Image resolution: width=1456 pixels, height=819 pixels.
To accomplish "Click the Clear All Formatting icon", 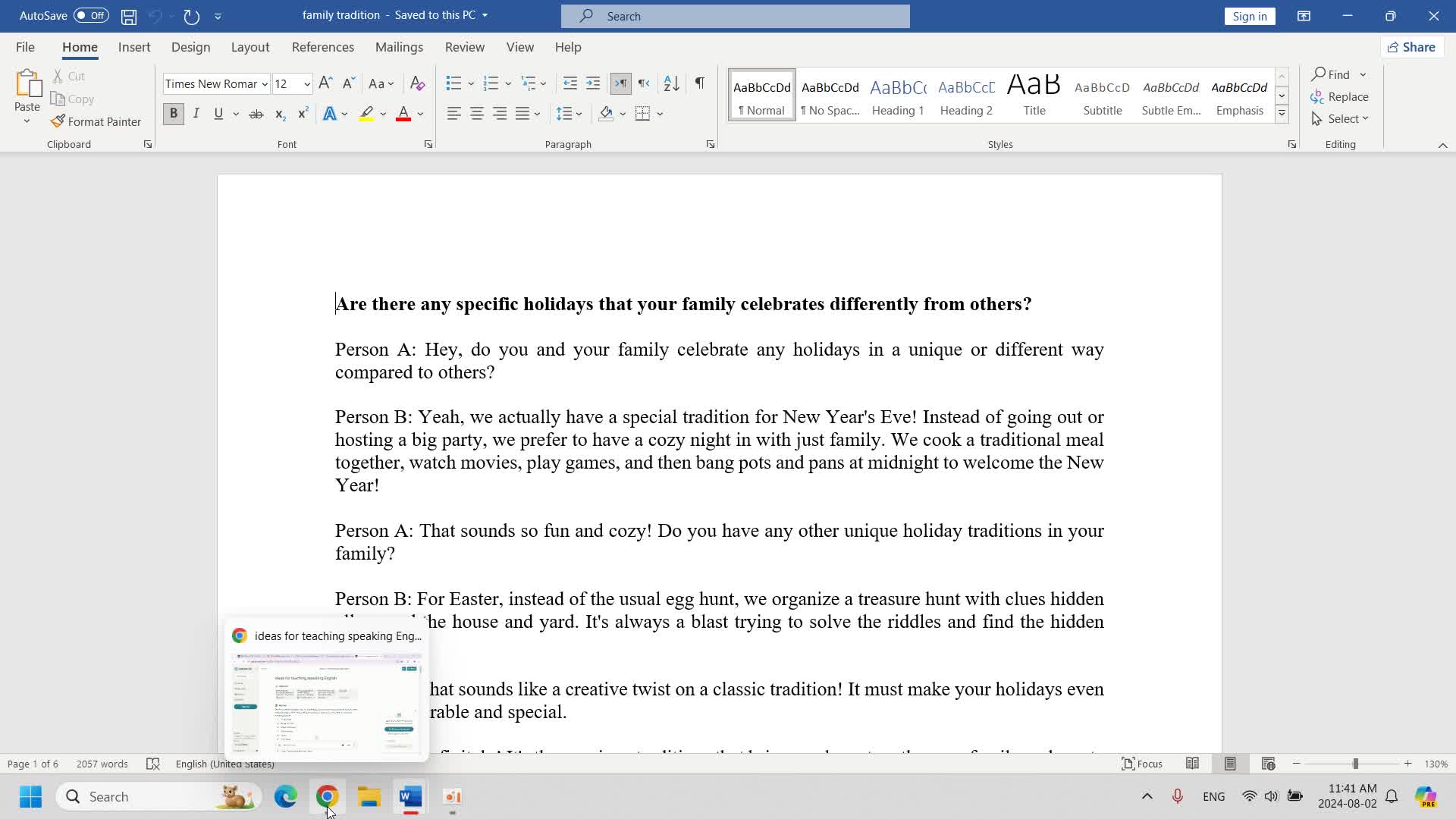I will [x=417, y=83].
